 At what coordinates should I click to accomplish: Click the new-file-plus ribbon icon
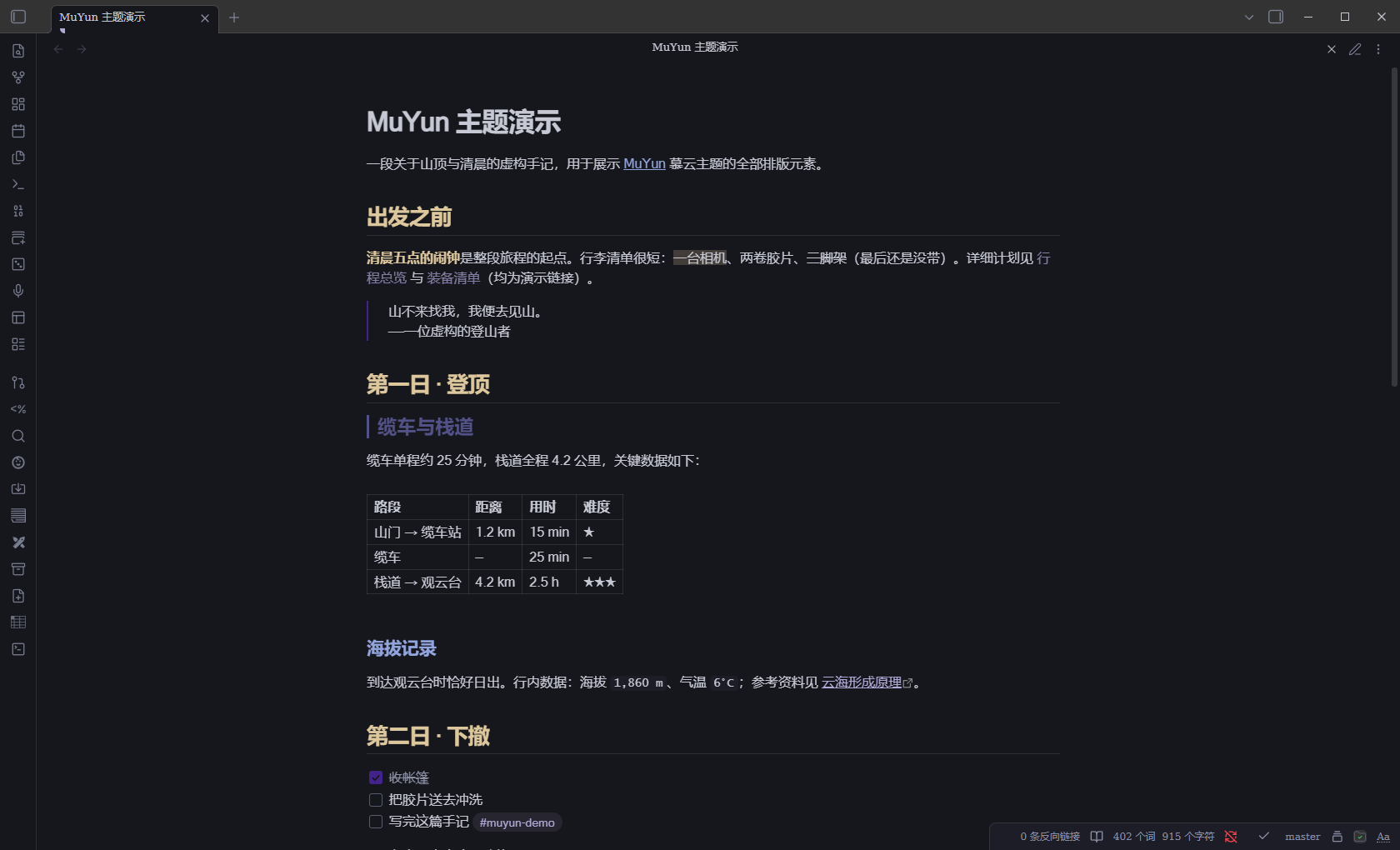pos(18,596)
